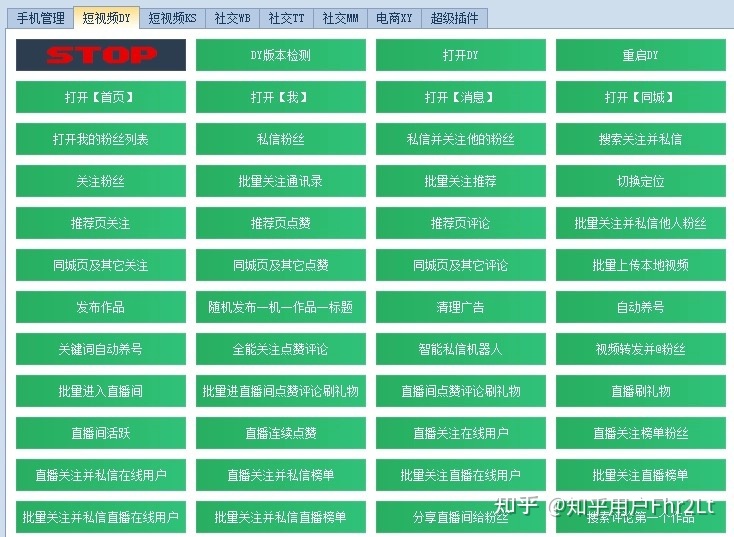
Task: Click the 清理广告 button
Action: 461,307
